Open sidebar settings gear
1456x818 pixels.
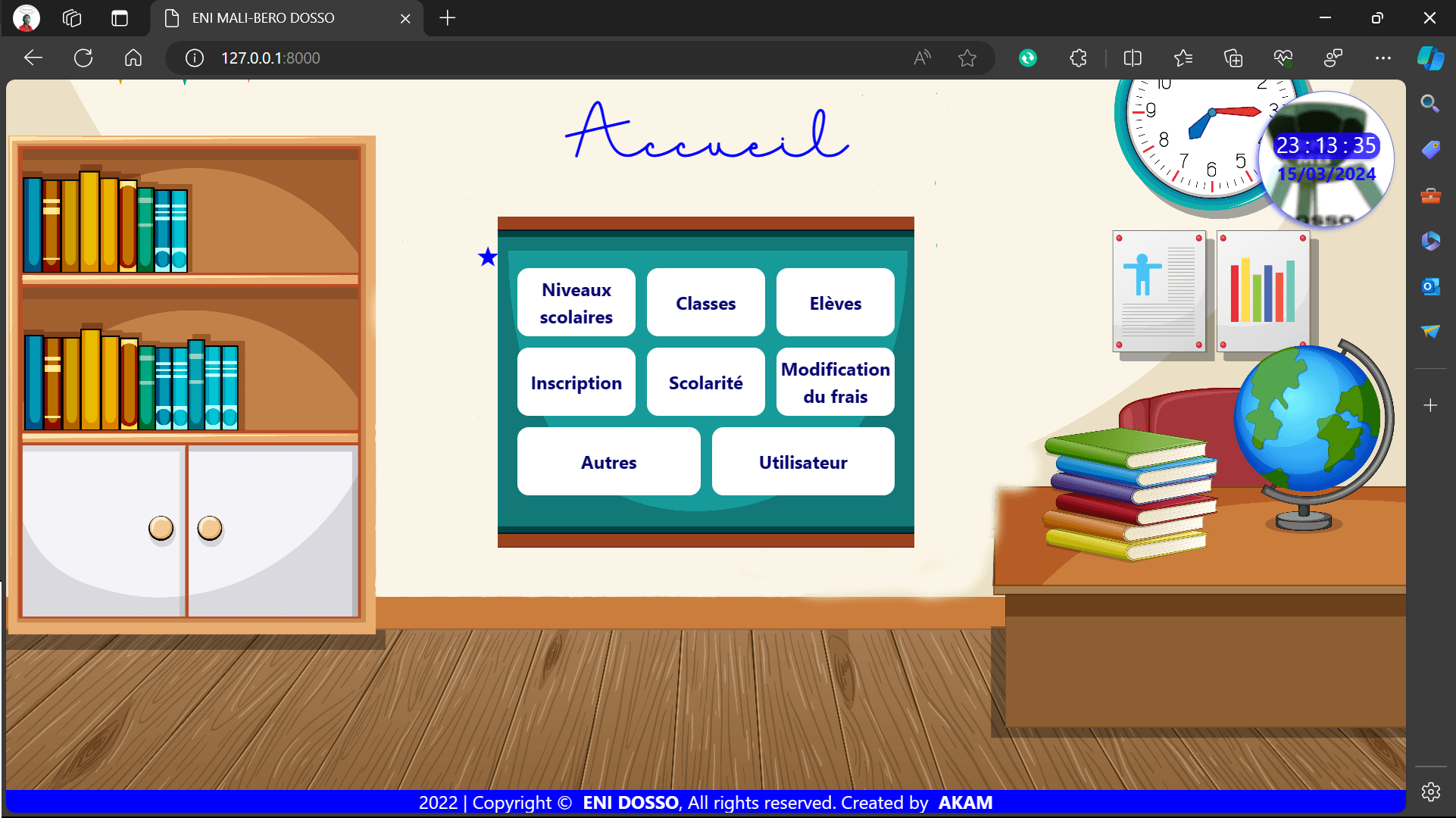(1430, 792)
